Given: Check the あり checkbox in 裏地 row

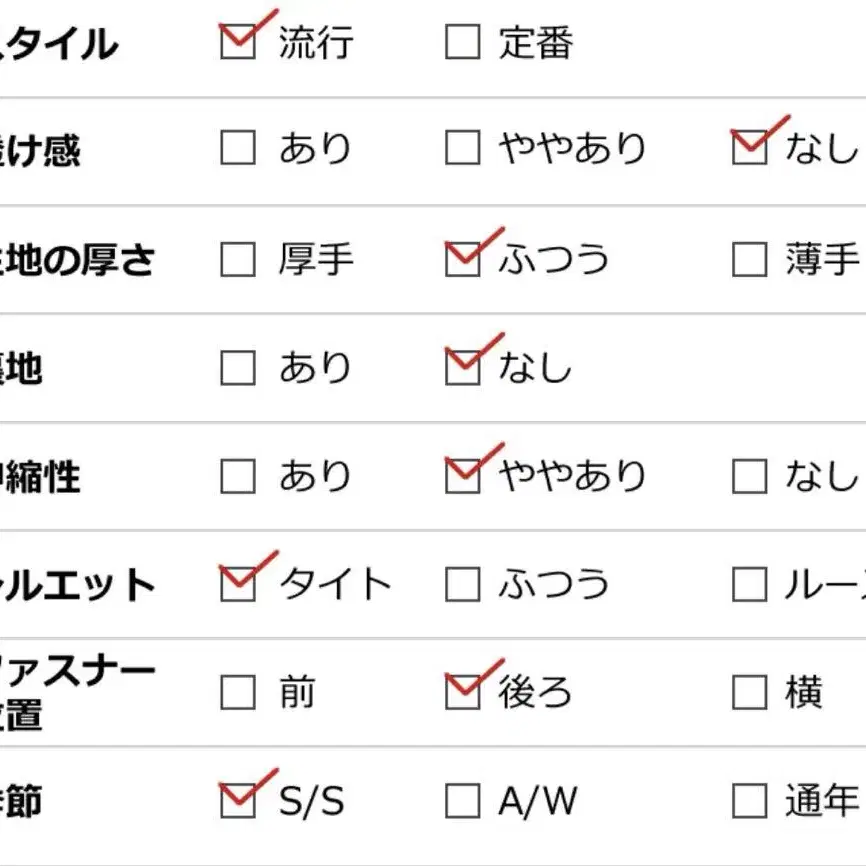Looking at the screenshot, I should (x=237, y=367).
